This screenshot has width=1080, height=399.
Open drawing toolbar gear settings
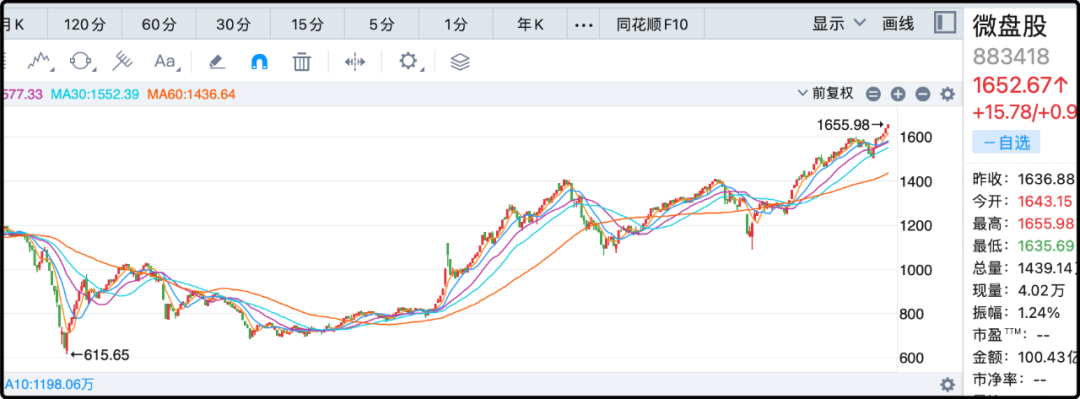[410, 61]
